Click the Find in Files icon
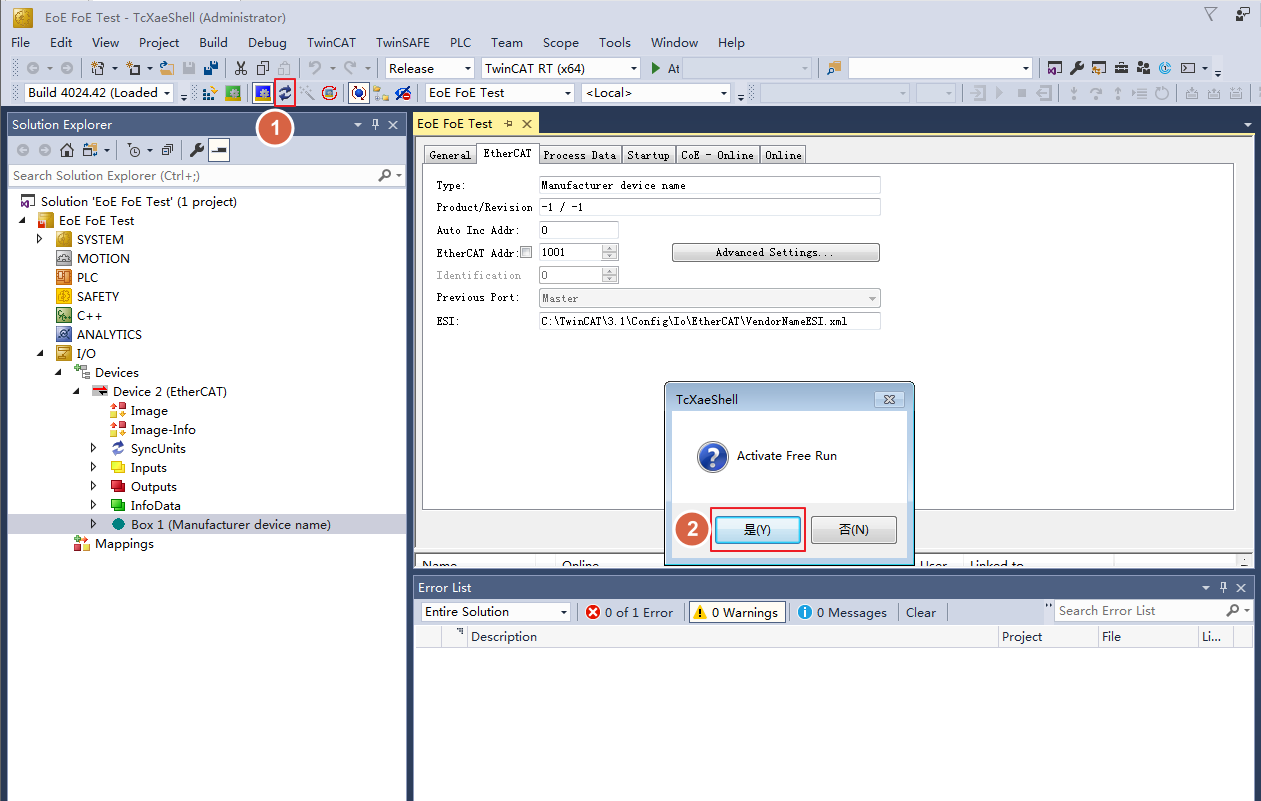The image size is (1261, 801). 834,68
